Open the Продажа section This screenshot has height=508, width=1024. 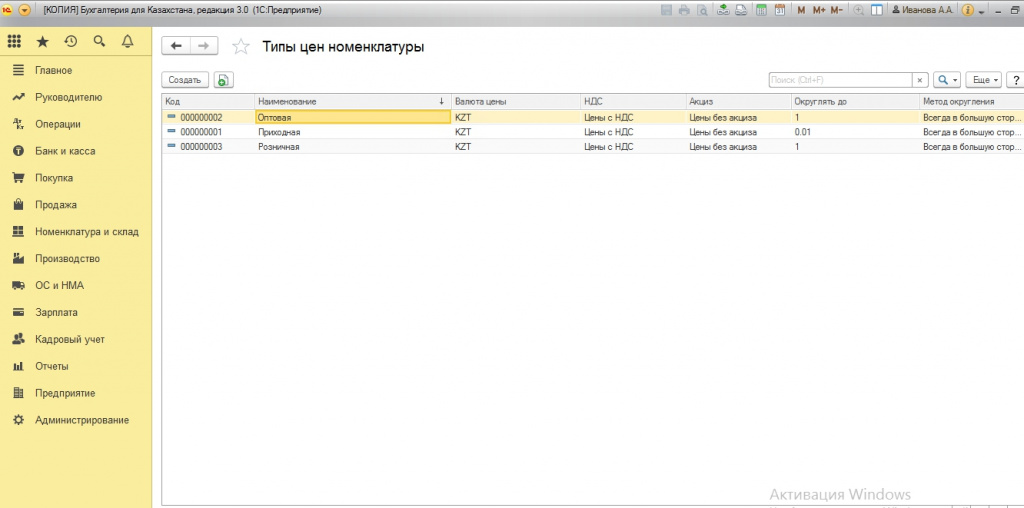point(56,205)
